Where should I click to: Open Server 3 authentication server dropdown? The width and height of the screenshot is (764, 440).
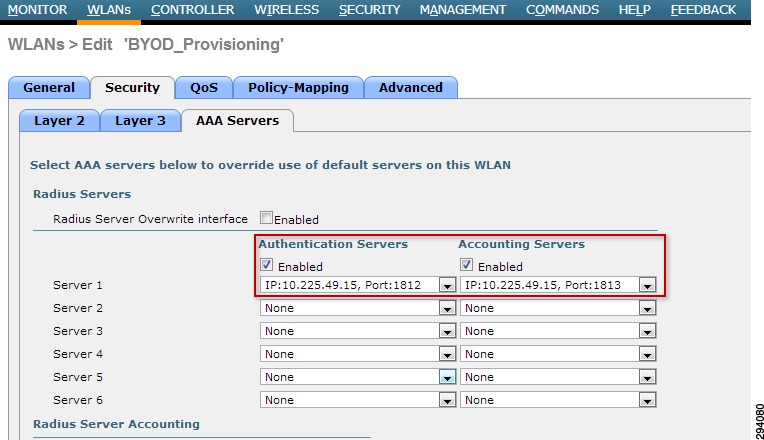(358, 331)
